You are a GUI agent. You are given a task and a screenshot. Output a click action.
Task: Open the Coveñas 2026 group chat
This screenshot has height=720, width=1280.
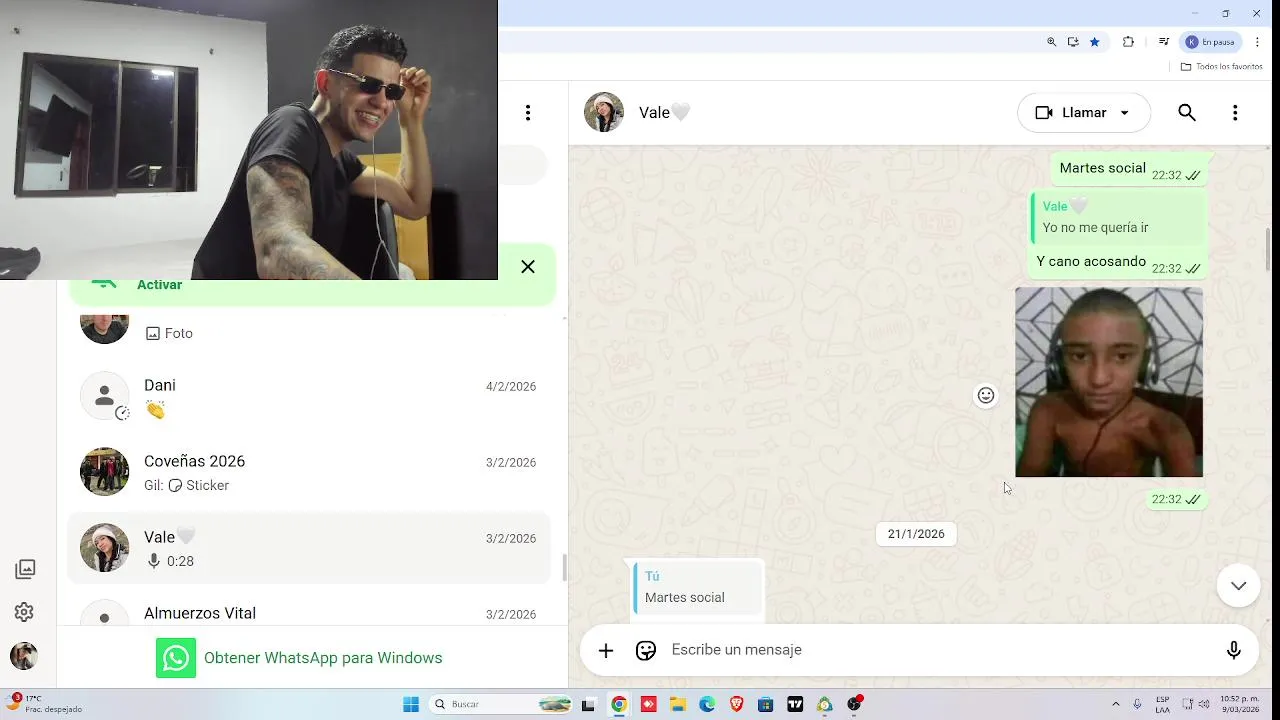pyautogui.click(x=309, y=473)
